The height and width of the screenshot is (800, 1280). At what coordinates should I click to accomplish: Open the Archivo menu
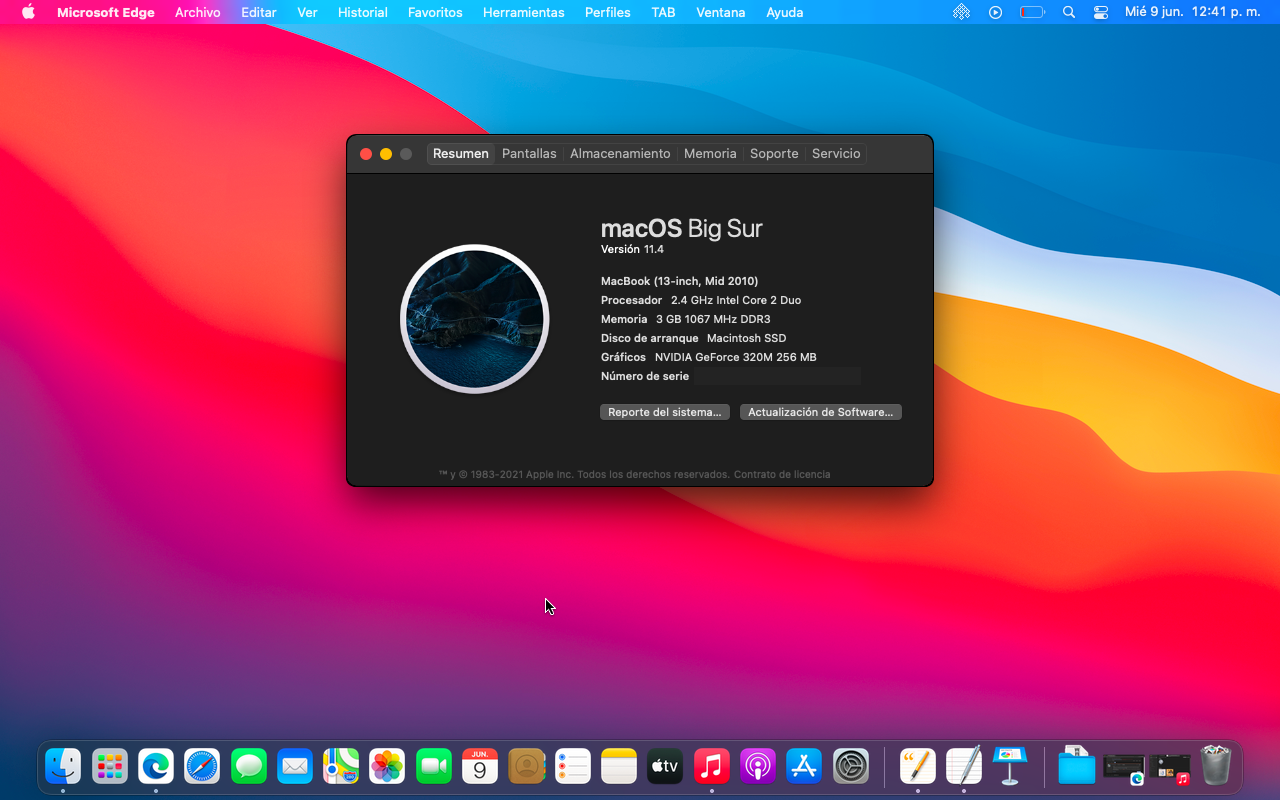[x=198, y=12]
